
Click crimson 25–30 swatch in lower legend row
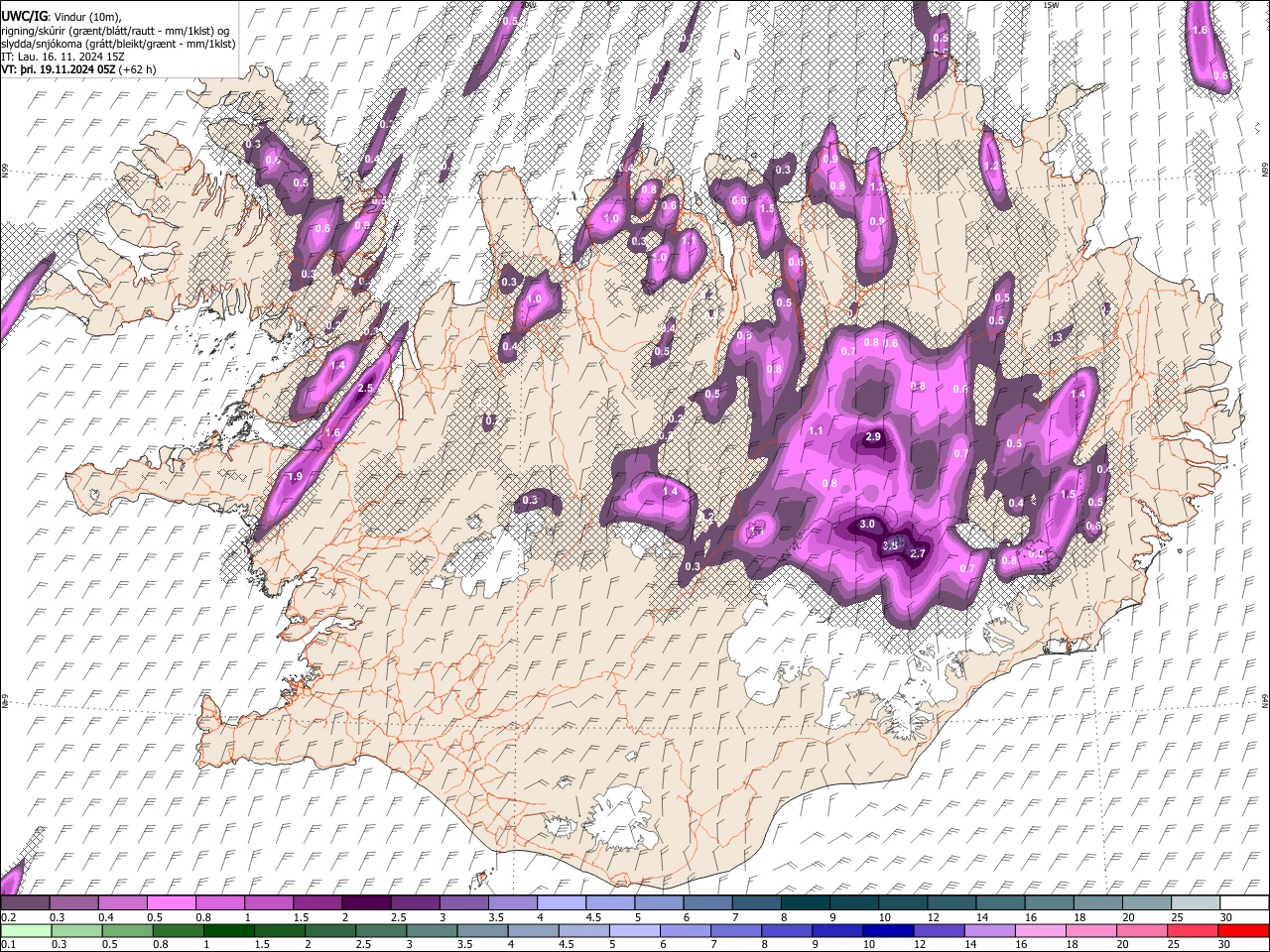[1193, 931]
